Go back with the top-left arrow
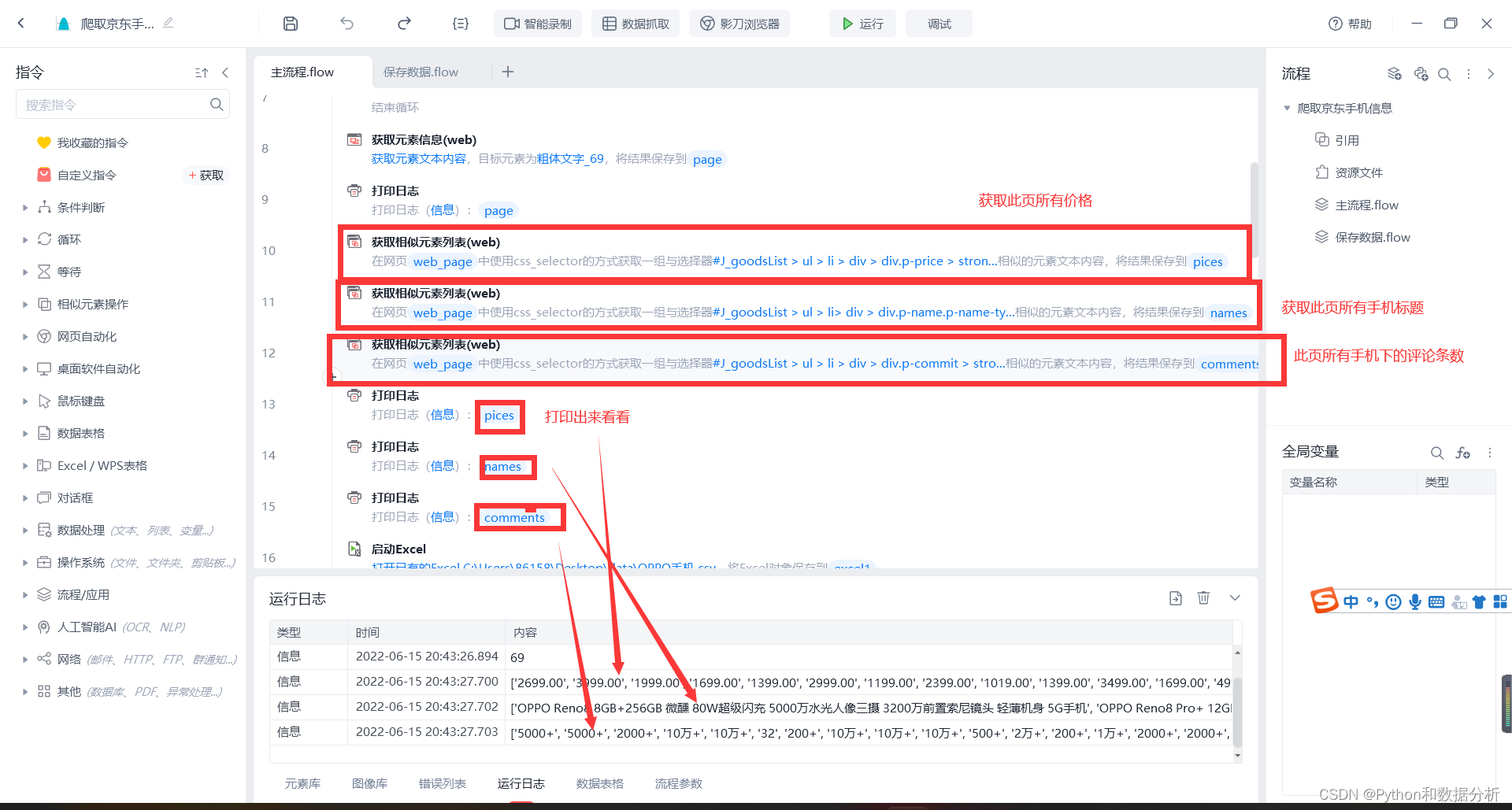The width and height of the screenshot is (1512, 810). coord(21,24)
